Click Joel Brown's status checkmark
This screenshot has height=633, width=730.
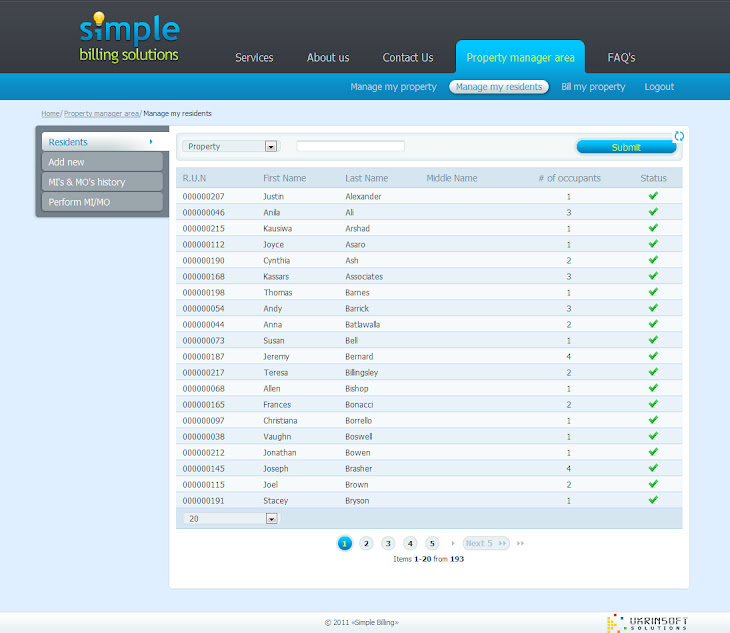tap(653, 484)
